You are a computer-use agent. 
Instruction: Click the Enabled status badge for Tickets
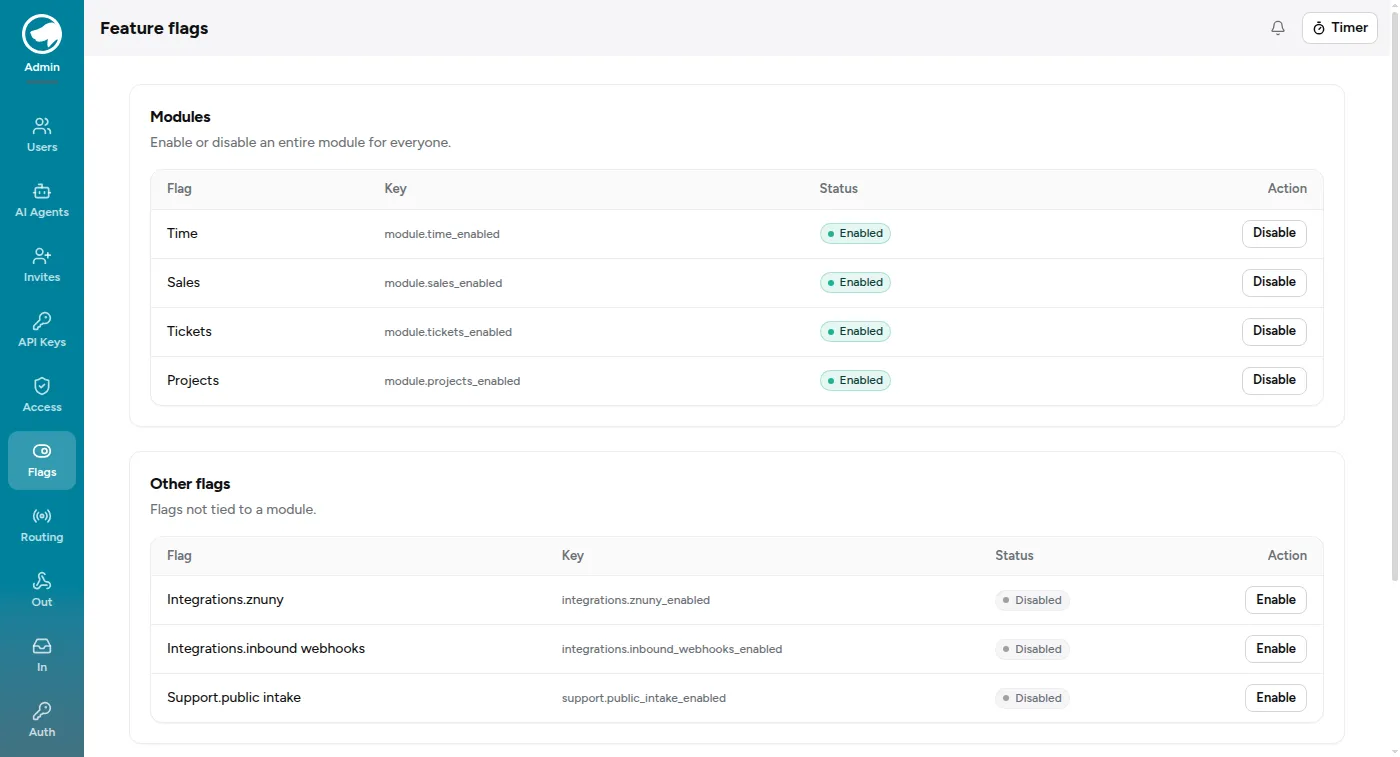tap(855, 331)
